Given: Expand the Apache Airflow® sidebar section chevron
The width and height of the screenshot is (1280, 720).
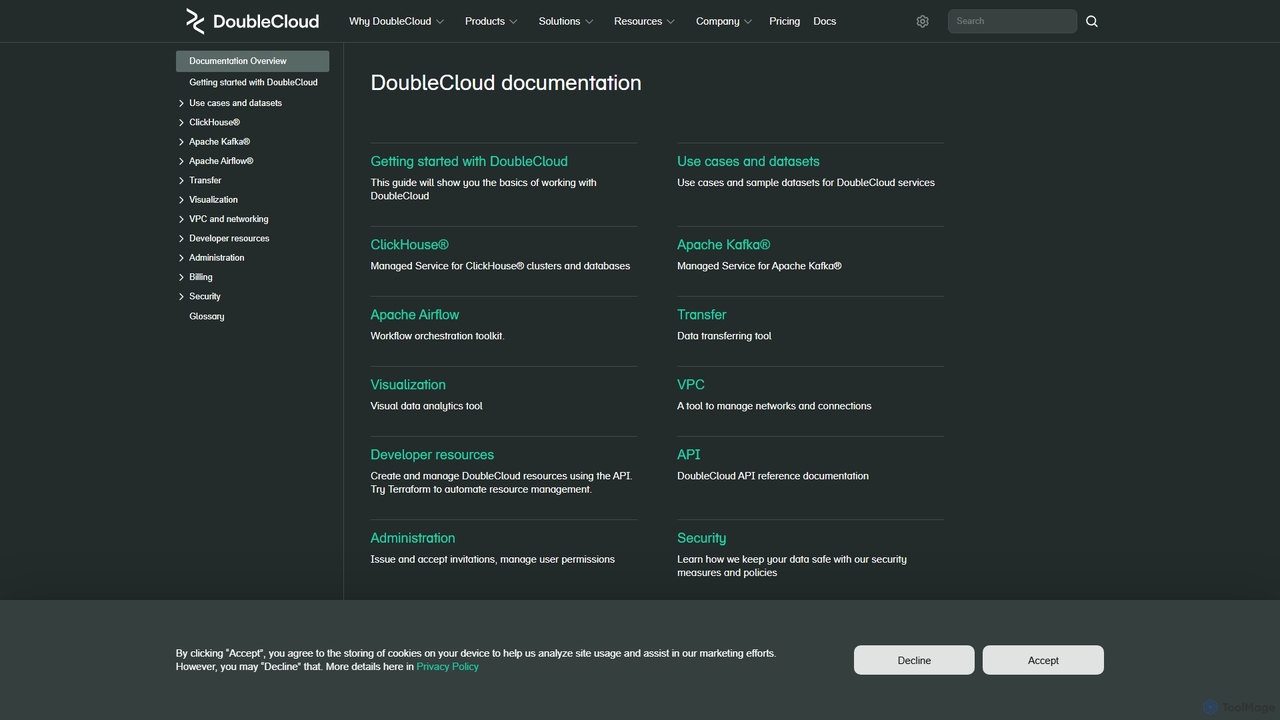Looking at the screenshot, I should pos(181,161).
